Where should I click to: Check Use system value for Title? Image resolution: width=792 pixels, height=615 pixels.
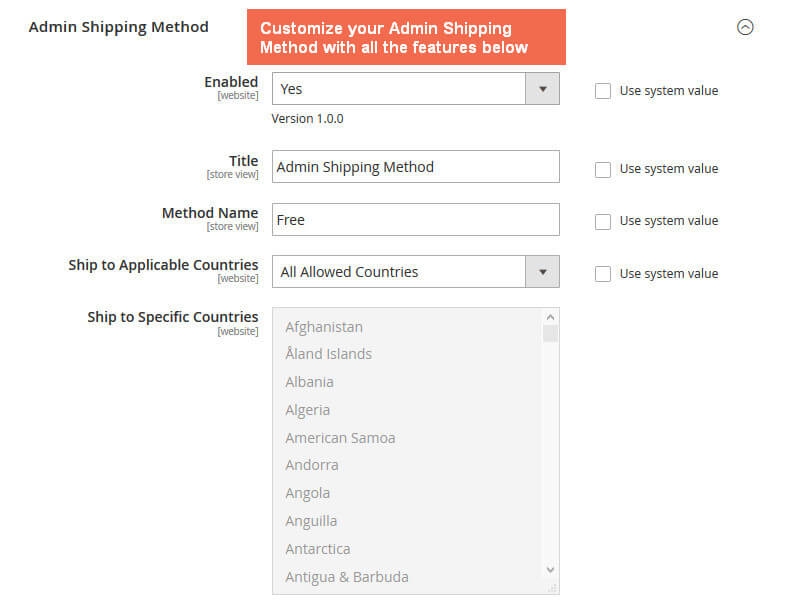(x=603, y=169)
